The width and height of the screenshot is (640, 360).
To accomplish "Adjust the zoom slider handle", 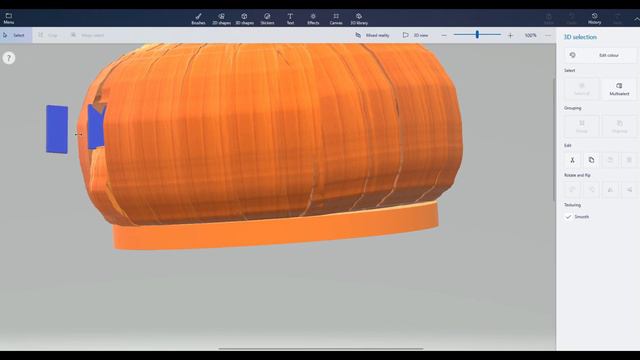I will pos(477,35).
